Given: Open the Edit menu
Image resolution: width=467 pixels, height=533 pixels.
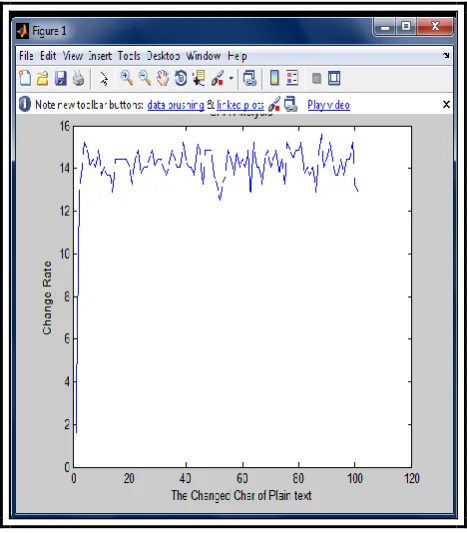Looking at the screenshot, I should point(48,56).
